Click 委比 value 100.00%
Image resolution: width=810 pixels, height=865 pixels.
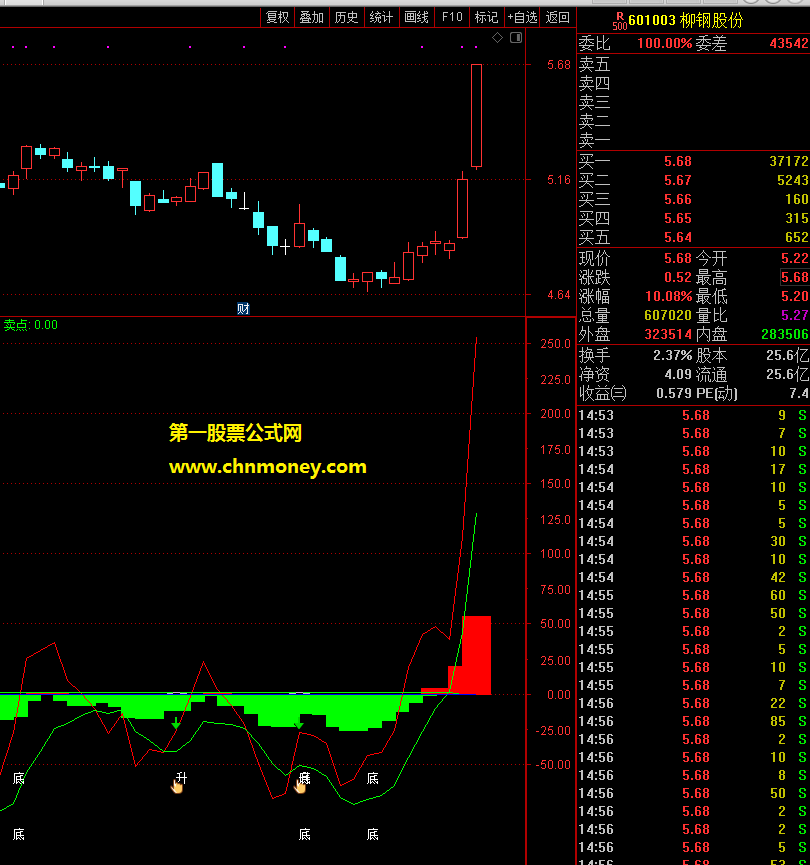point(664,44)
